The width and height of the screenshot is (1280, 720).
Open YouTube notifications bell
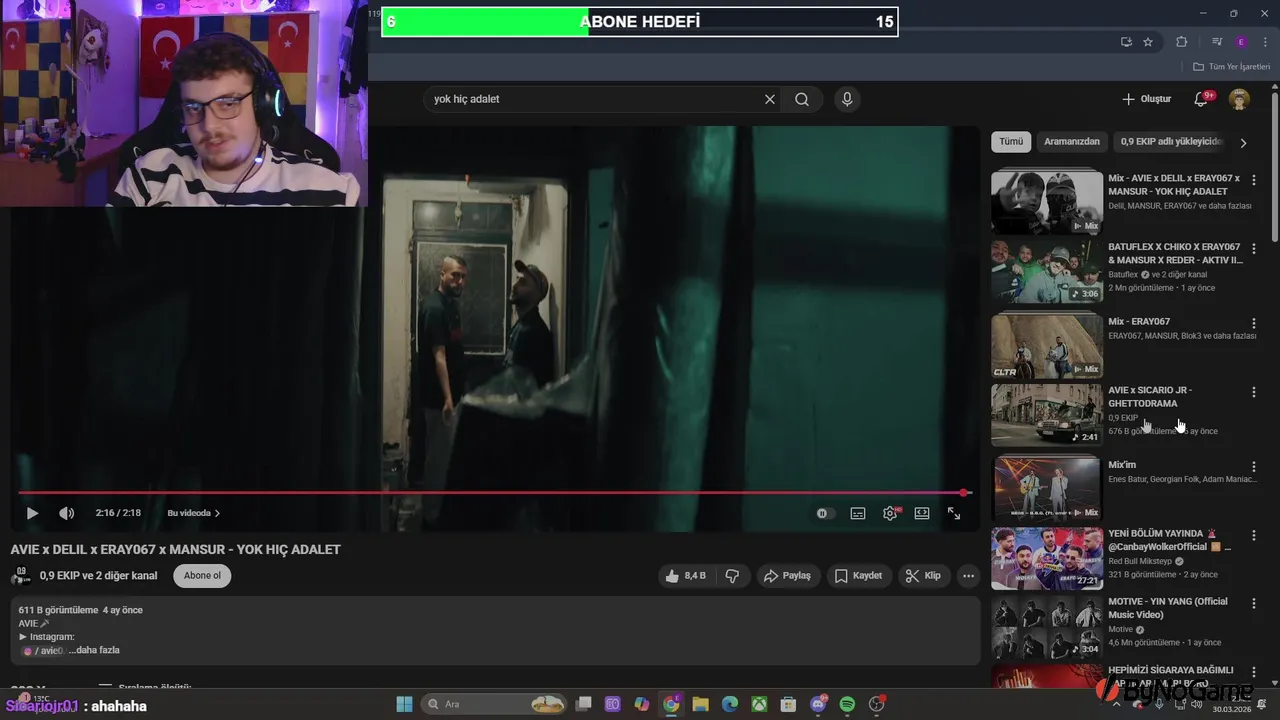tap(1202, 99)
